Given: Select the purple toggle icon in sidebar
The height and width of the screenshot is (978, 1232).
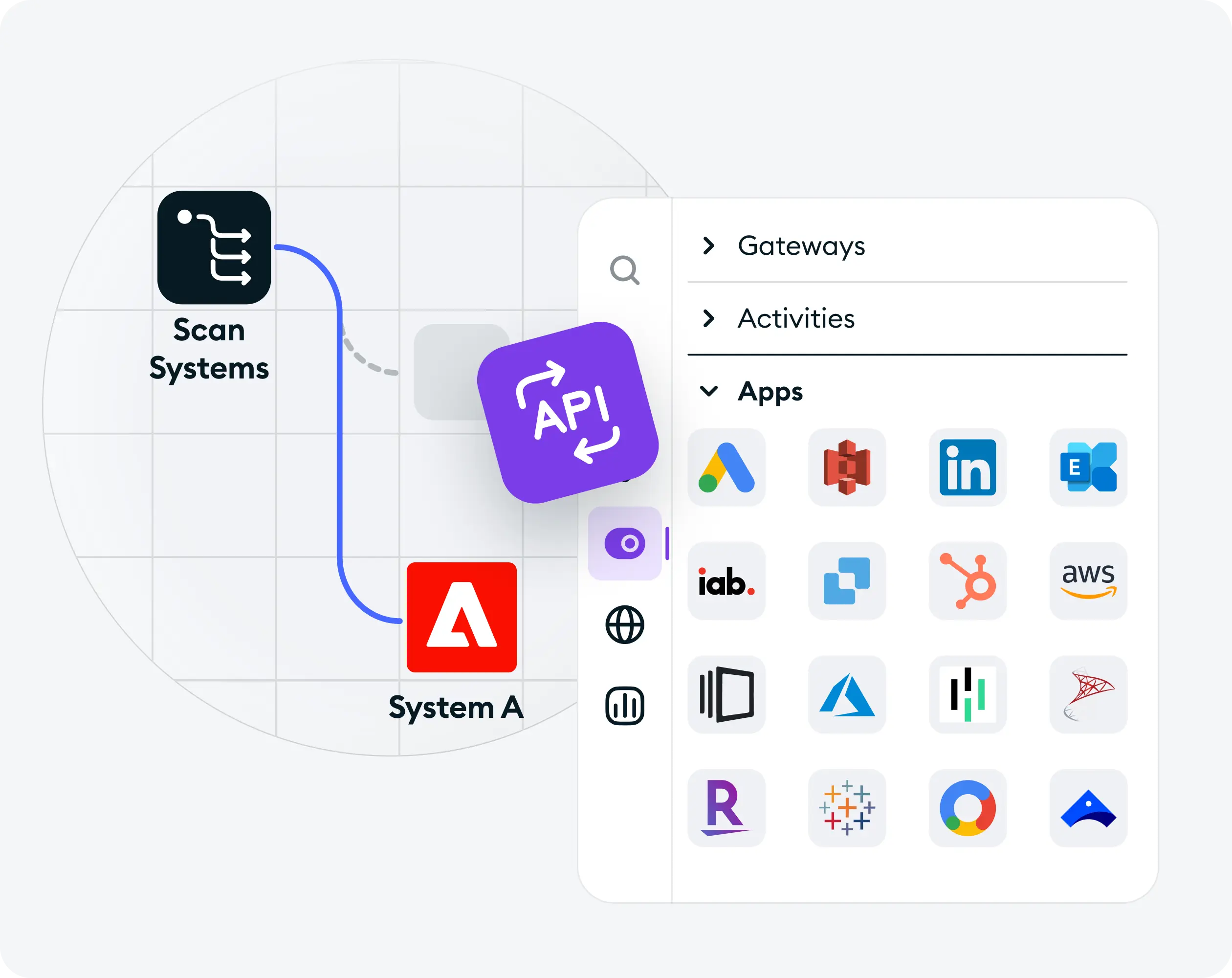Looking at the screenshot, I should tap(625, 543).
